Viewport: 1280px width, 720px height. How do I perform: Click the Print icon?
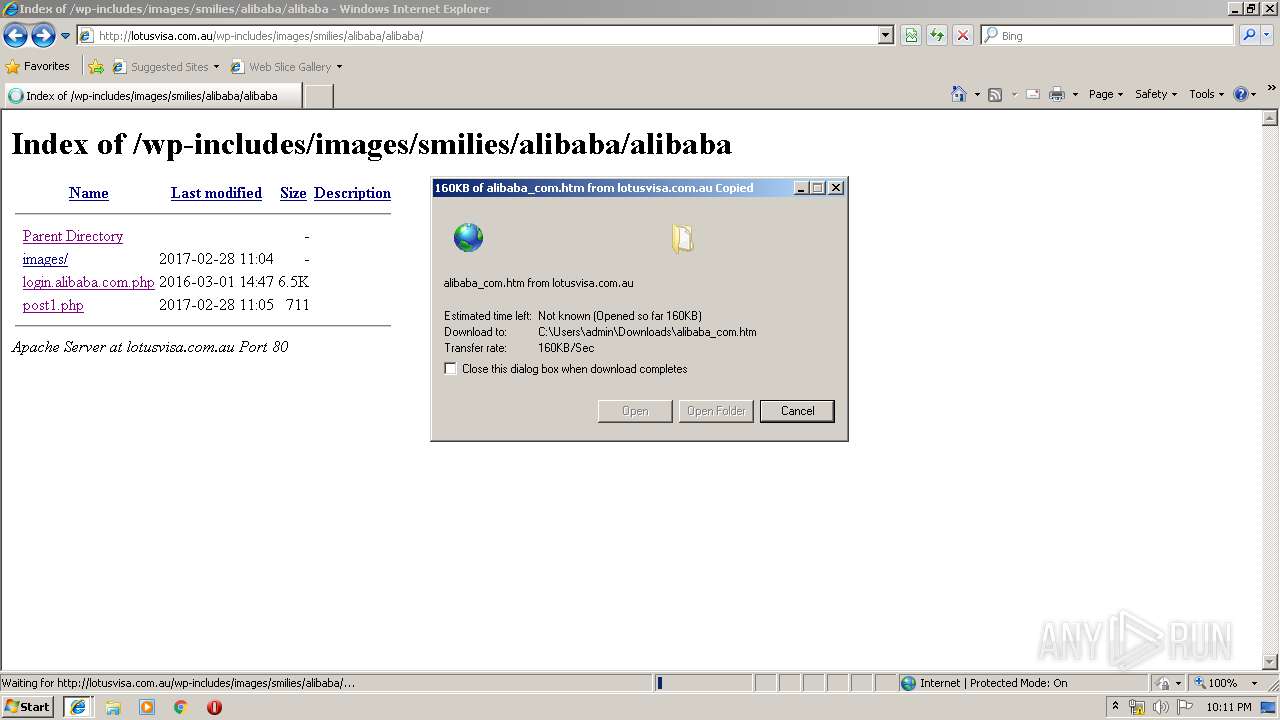tap(1057, 94)
